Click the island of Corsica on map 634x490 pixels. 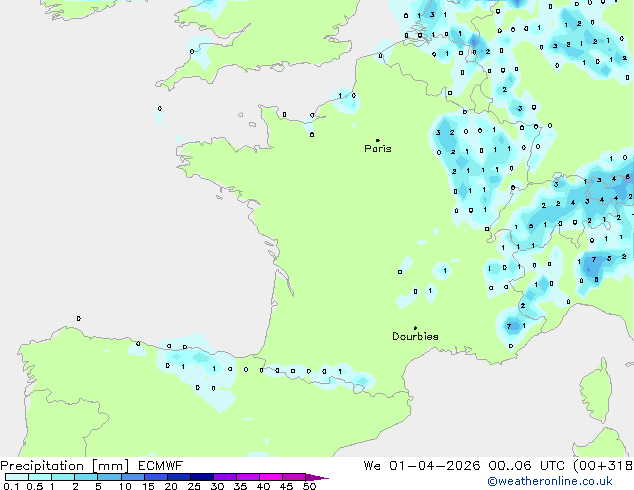click(x=596, y=391)
